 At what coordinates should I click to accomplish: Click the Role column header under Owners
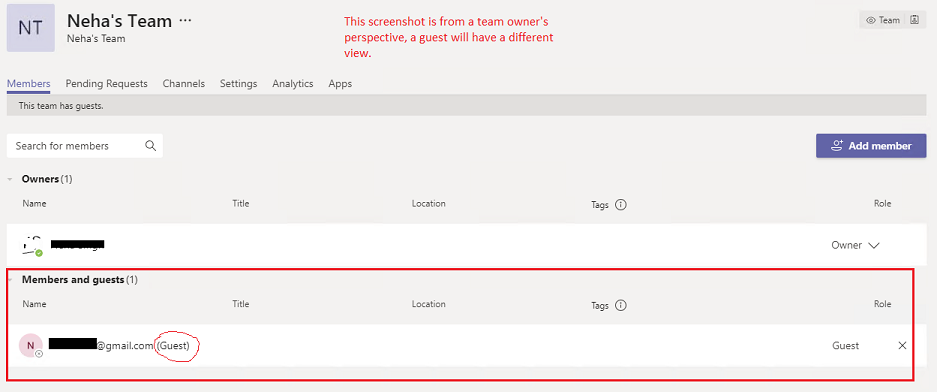click(882, 204)
